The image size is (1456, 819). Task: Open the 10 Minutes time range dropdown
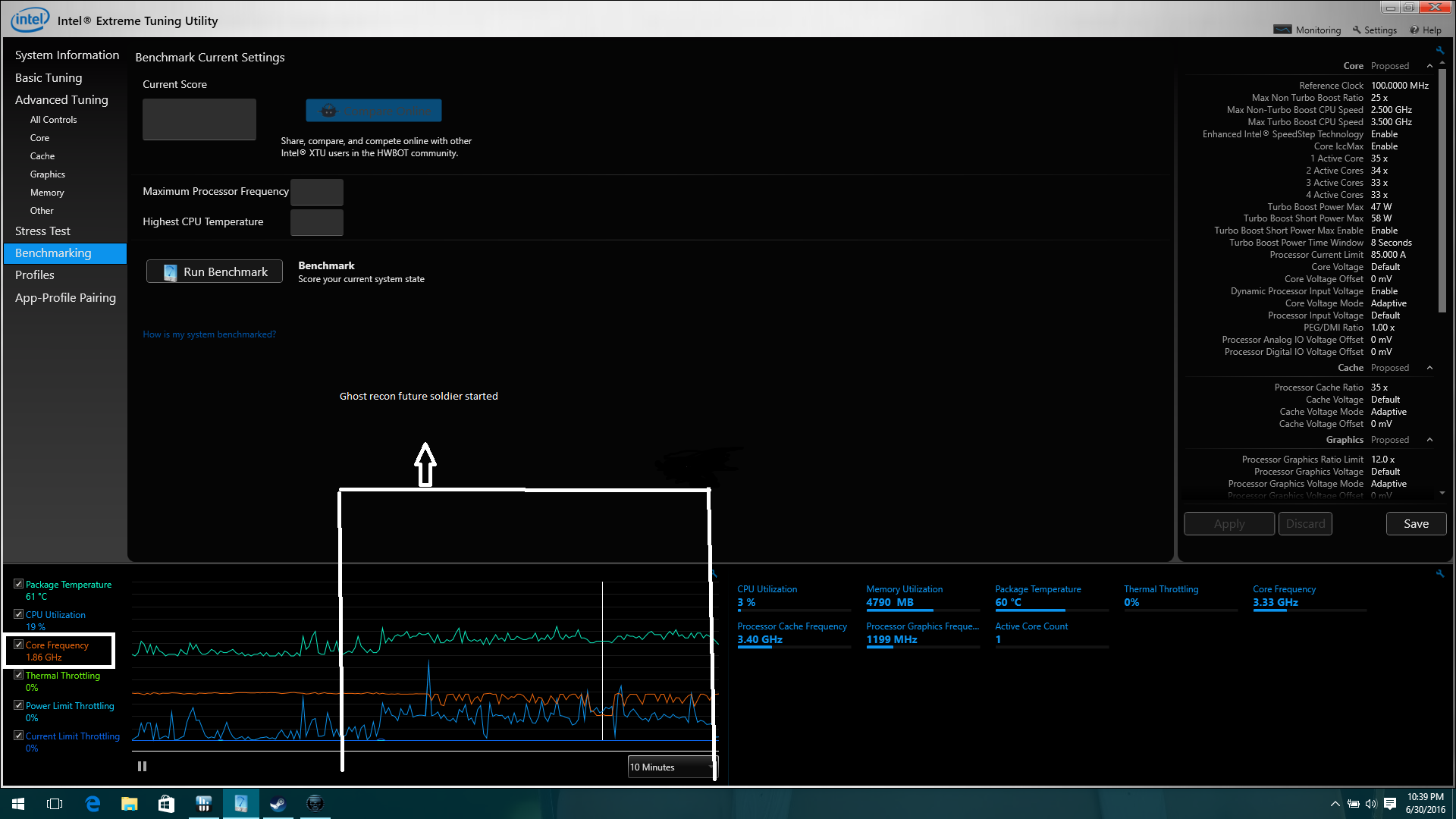(x=672, y=767)
